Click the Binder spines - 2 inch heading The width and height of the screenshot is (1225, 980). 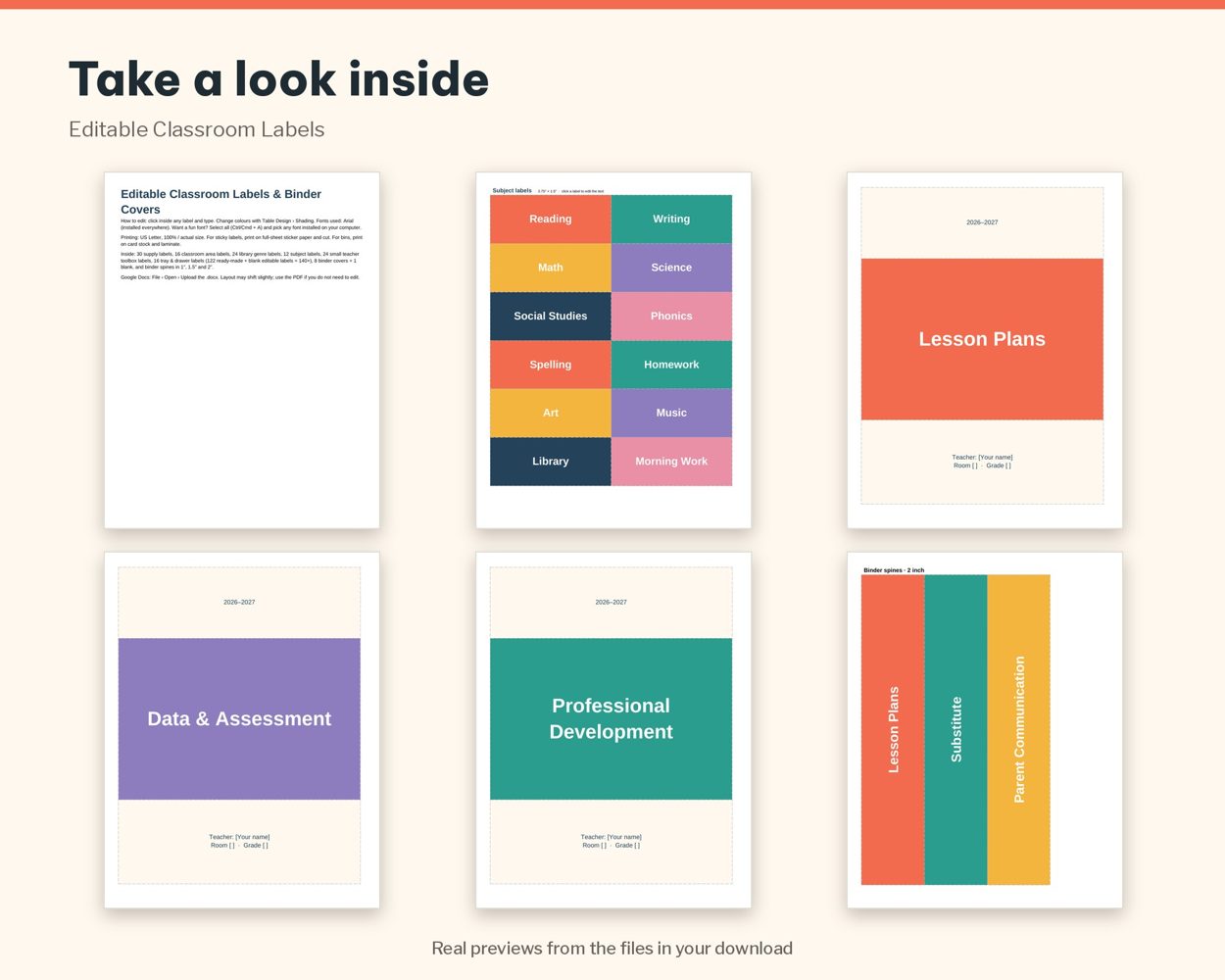[x=894, y=569]
